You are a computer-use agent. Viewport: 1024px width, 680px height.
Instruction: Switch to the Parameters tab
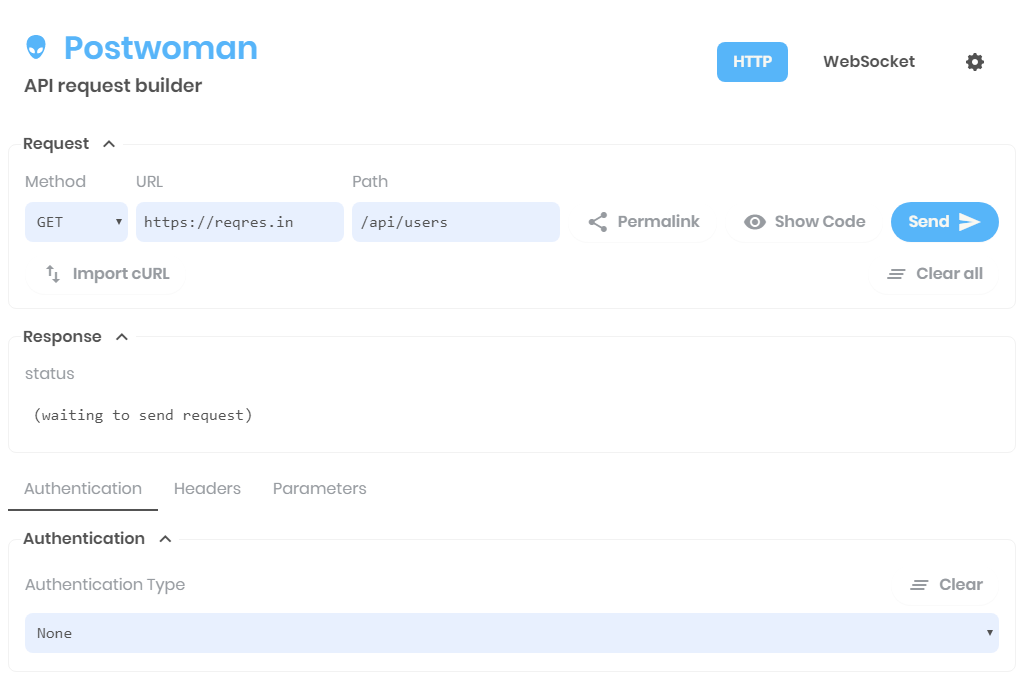(319, 488)
